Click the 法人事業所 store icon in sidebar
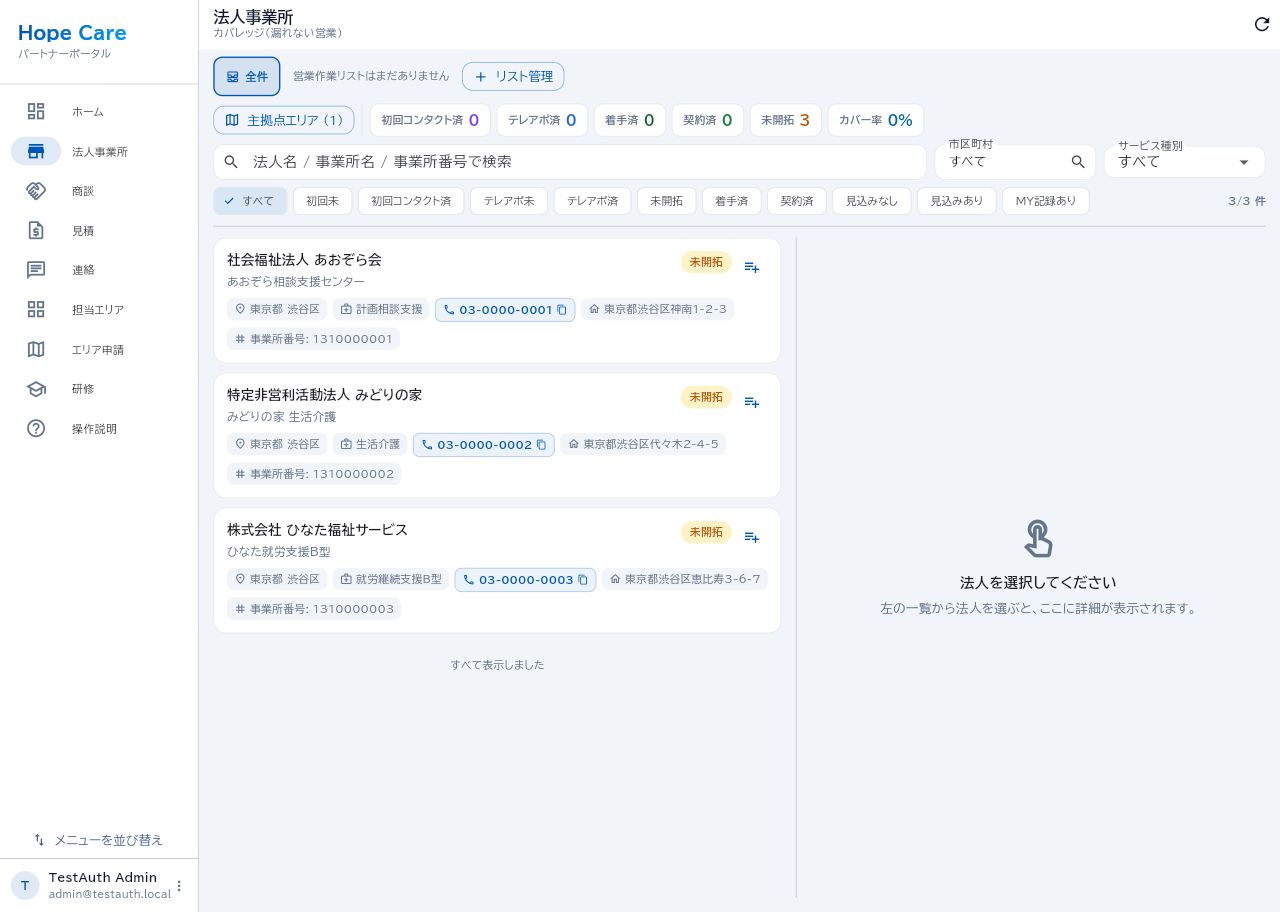1280x912 pixels. point(36,151)
